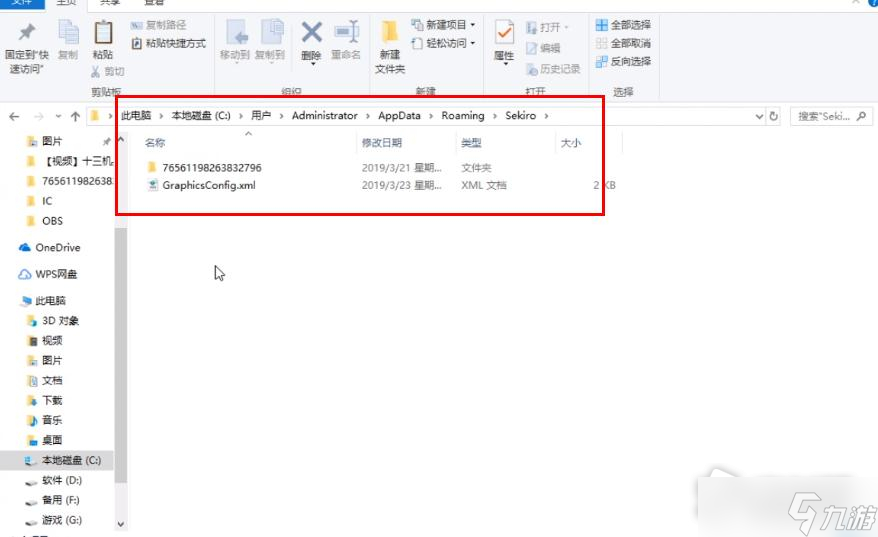Screen dimensions: 878x537
Task: Open the New Item (新建项目) dropdown
Action: (x=443, y=25)
